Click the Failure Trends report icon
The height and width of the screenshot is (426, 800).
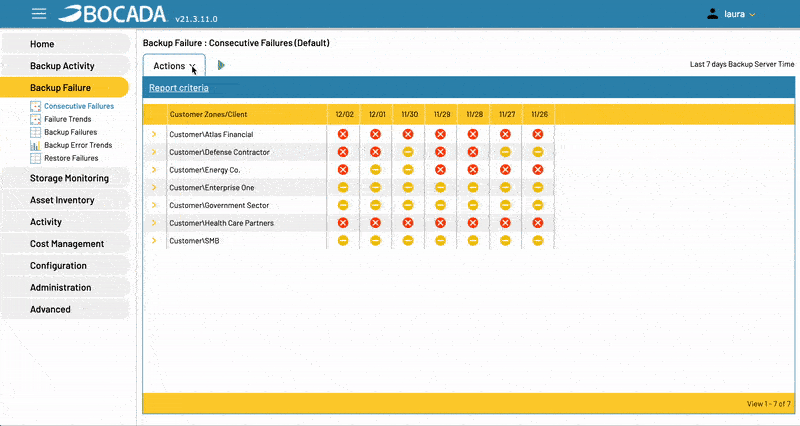pyautogui.click(x=35, y=119)
